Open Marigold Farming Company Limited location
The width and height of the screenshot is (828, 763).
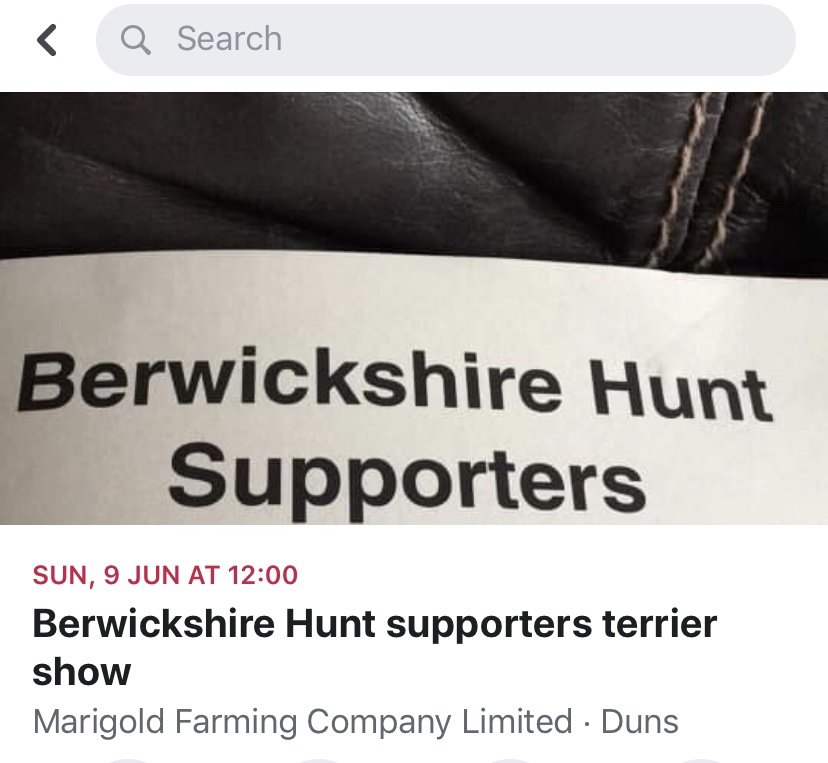(303, 722)
